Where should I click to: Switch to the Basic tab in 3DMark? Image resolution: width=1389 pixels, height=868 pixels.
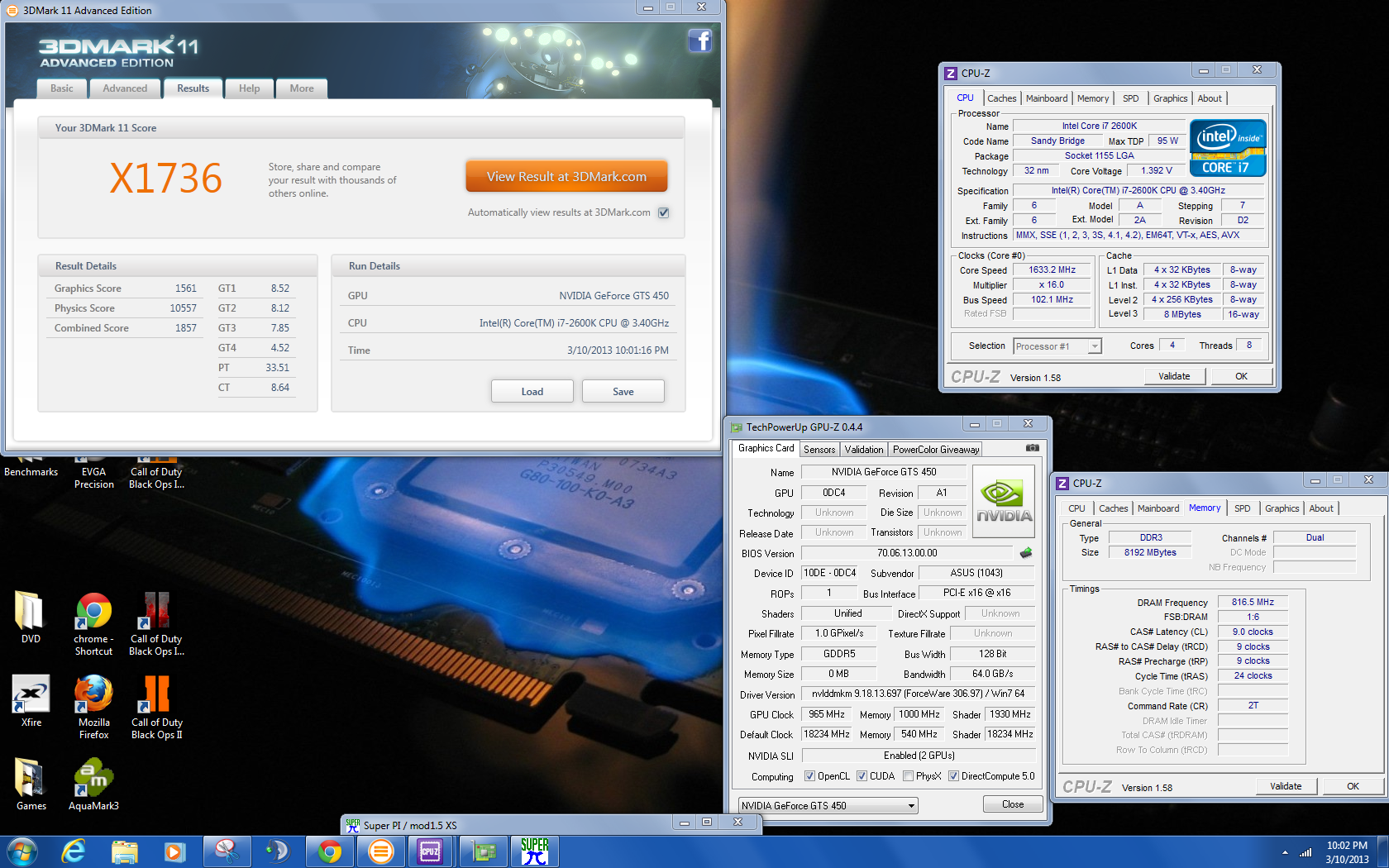tap(62, 88)
